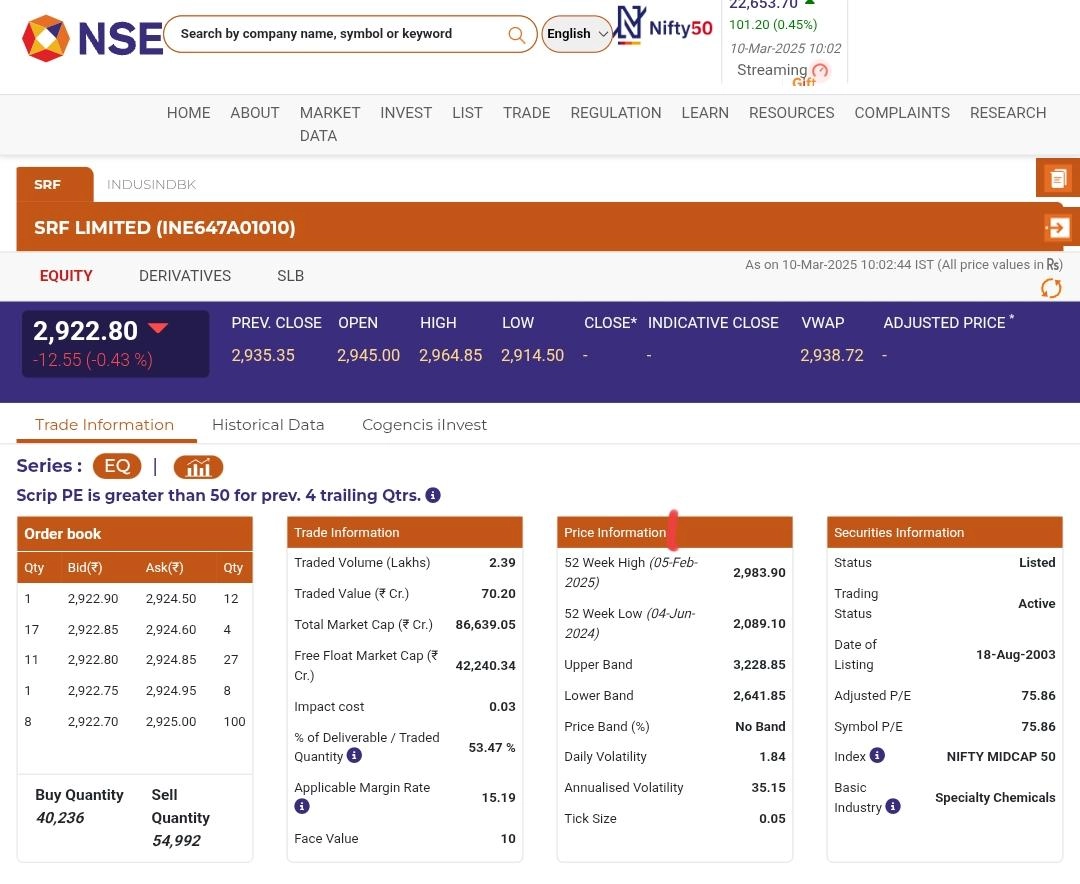Open the MARKET DATA menu
Viewport: 1080px width, 884px height.
point(329,124)
